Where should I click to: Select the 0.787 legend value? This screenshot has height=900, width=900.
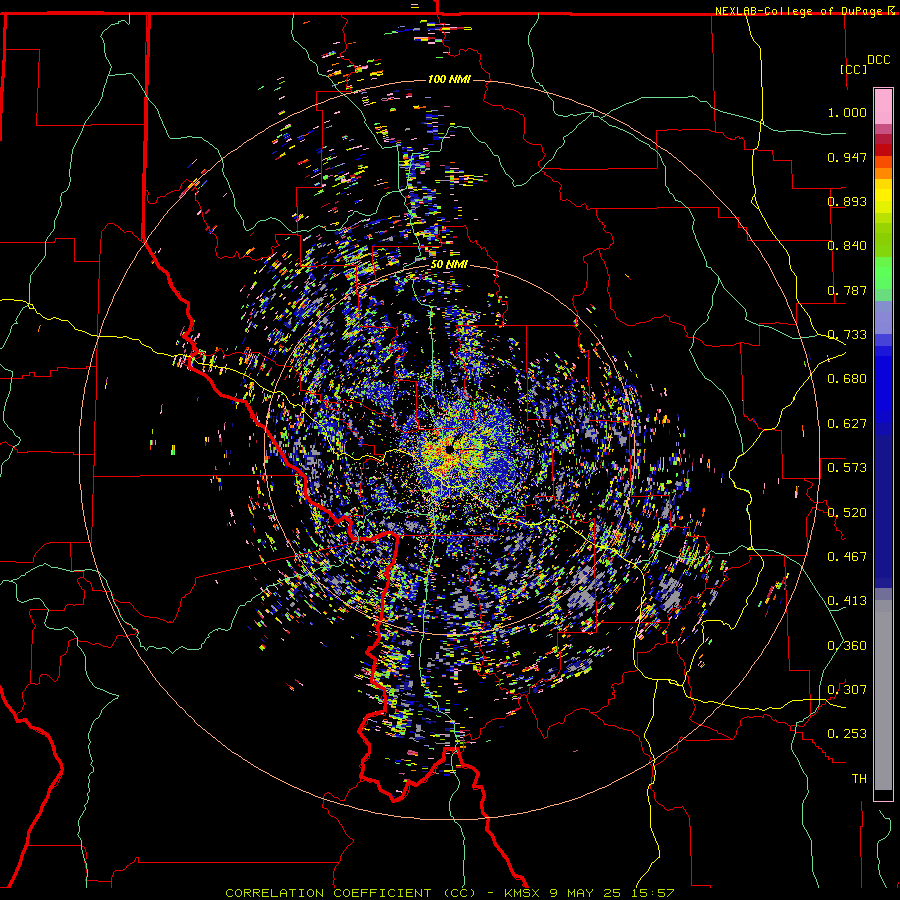pos(847,290)
